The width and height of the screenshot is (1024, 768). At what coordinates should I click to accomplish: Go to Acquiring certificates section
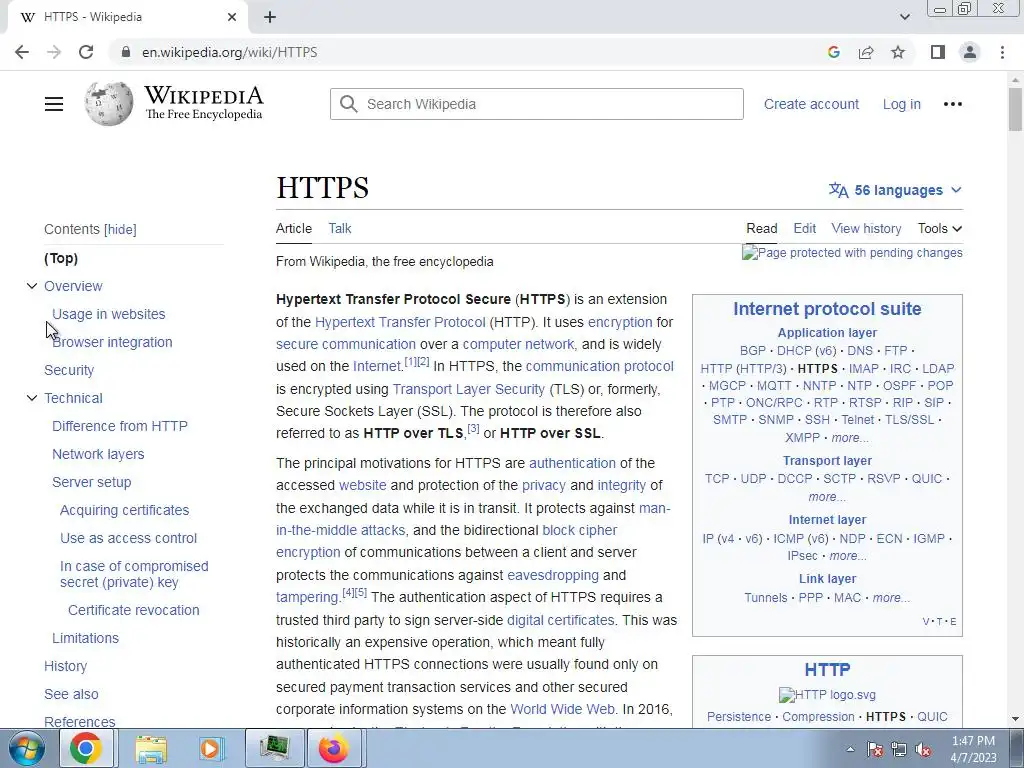pos(124,510)
